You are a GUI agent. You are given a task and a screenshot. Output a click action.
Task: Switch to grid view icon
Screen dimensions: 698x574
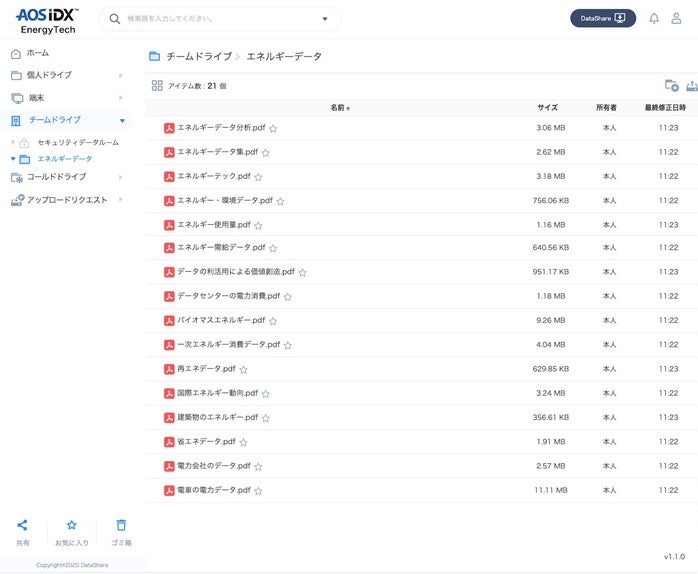[x=157, y=85]
